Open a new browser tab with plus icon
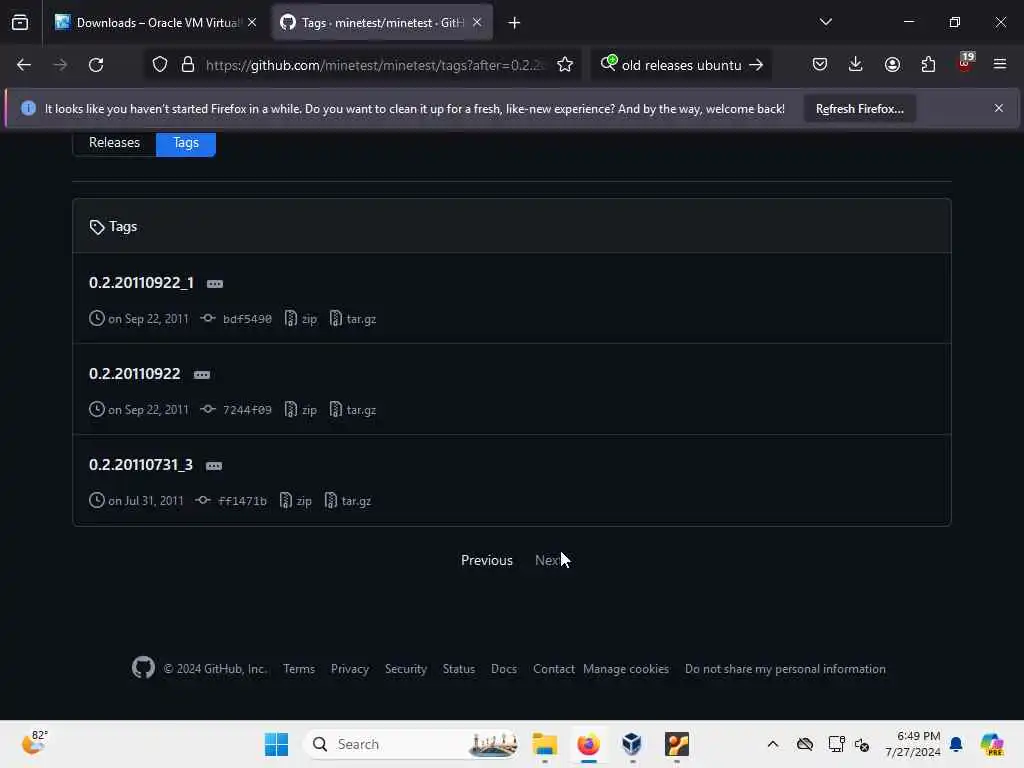 [x=515, y=23]
